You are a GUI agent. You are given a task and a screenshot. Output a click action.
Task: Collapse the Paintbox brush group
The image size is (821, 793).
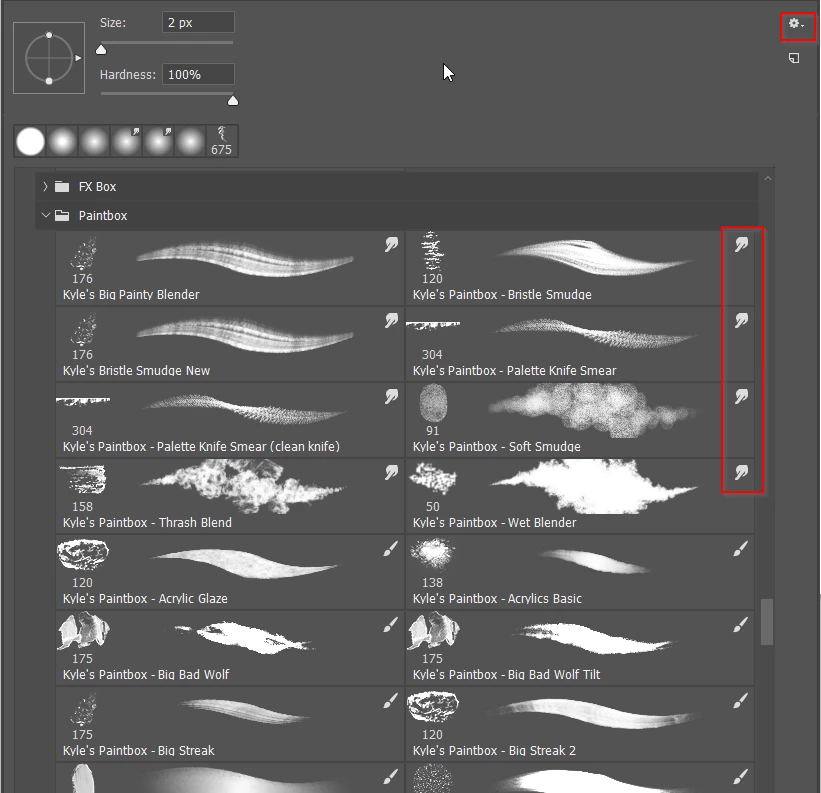pos(46,215)
